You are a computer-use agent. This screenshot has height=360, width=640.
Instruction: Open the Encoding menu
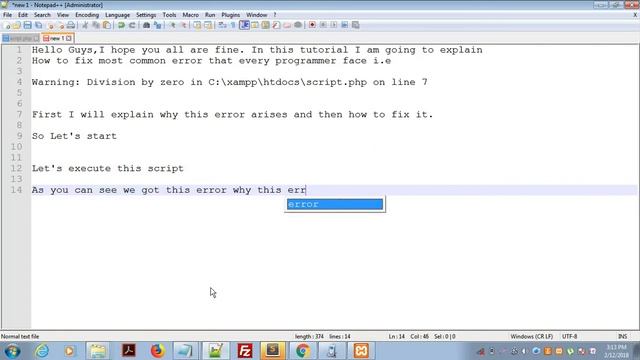tap(87, 15)
